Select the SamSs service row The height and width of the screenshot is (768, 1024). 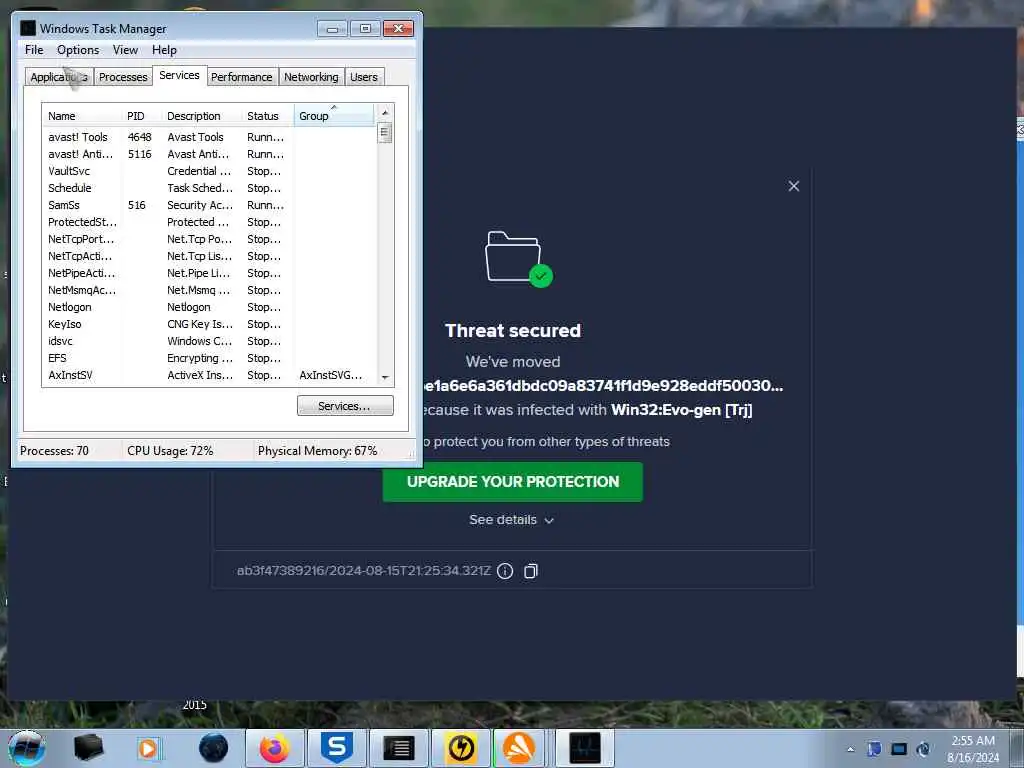(x=209, y=205)
